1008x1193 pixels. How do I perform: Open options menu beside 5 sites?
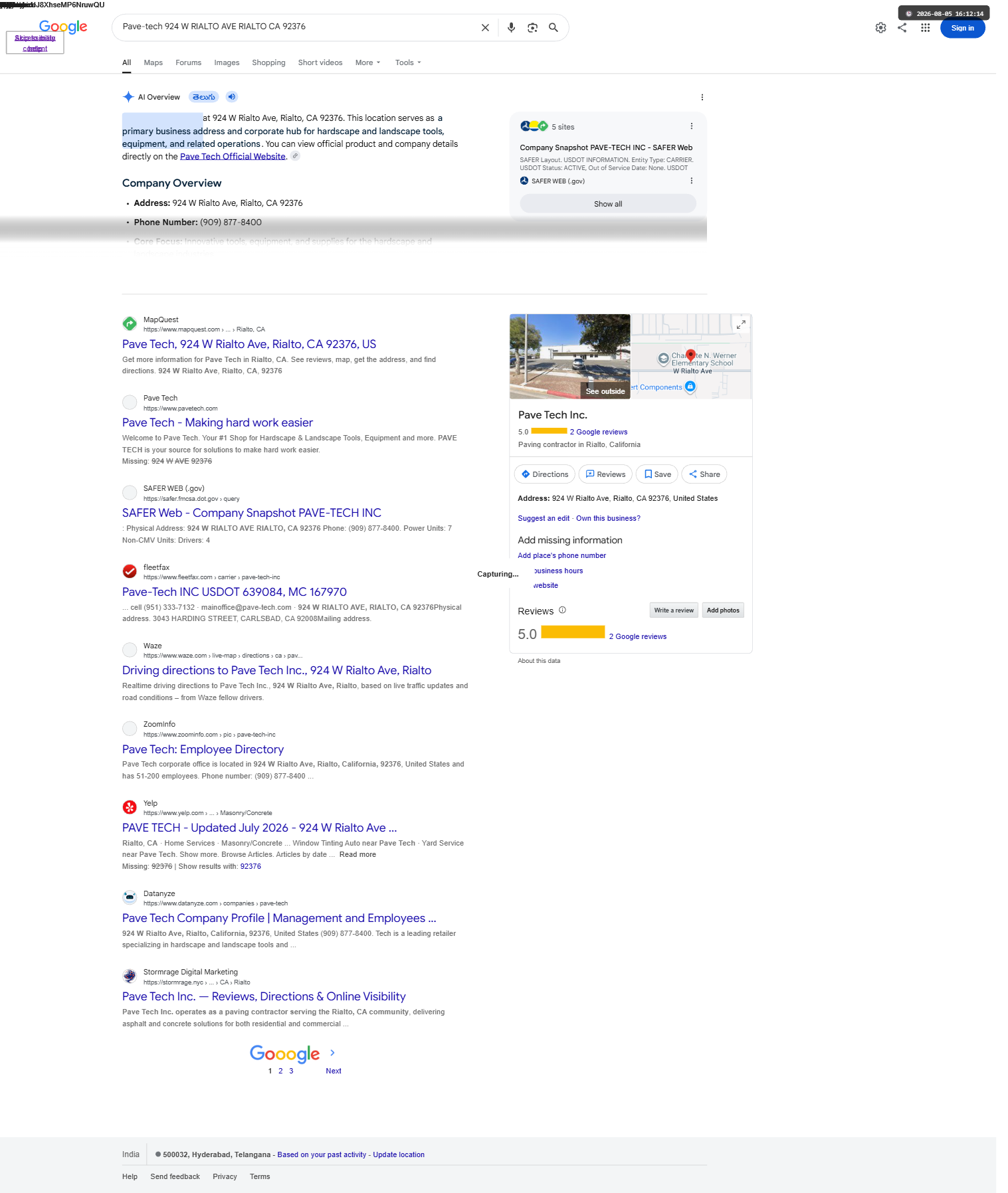(x=691, y=126)
